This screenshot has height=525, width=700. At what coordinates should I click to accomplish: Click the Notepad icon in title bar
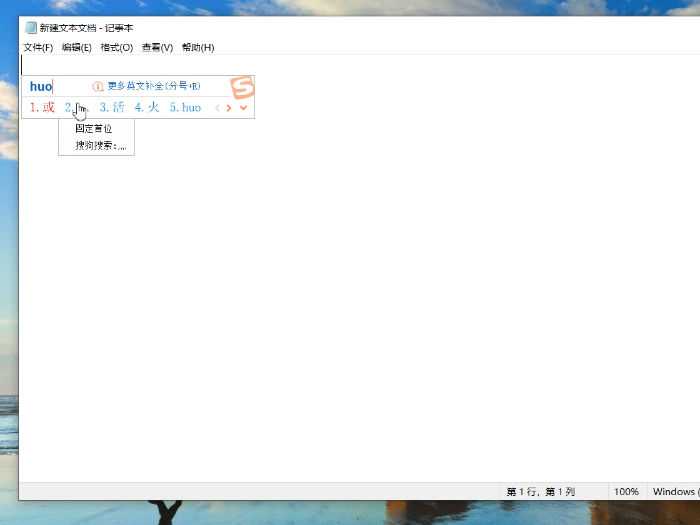30,27
